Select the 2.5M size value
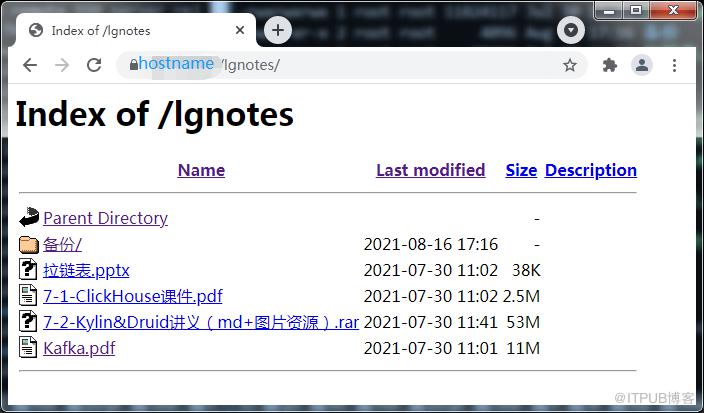Viewport: 704px width, 413px height. [521, 296]
